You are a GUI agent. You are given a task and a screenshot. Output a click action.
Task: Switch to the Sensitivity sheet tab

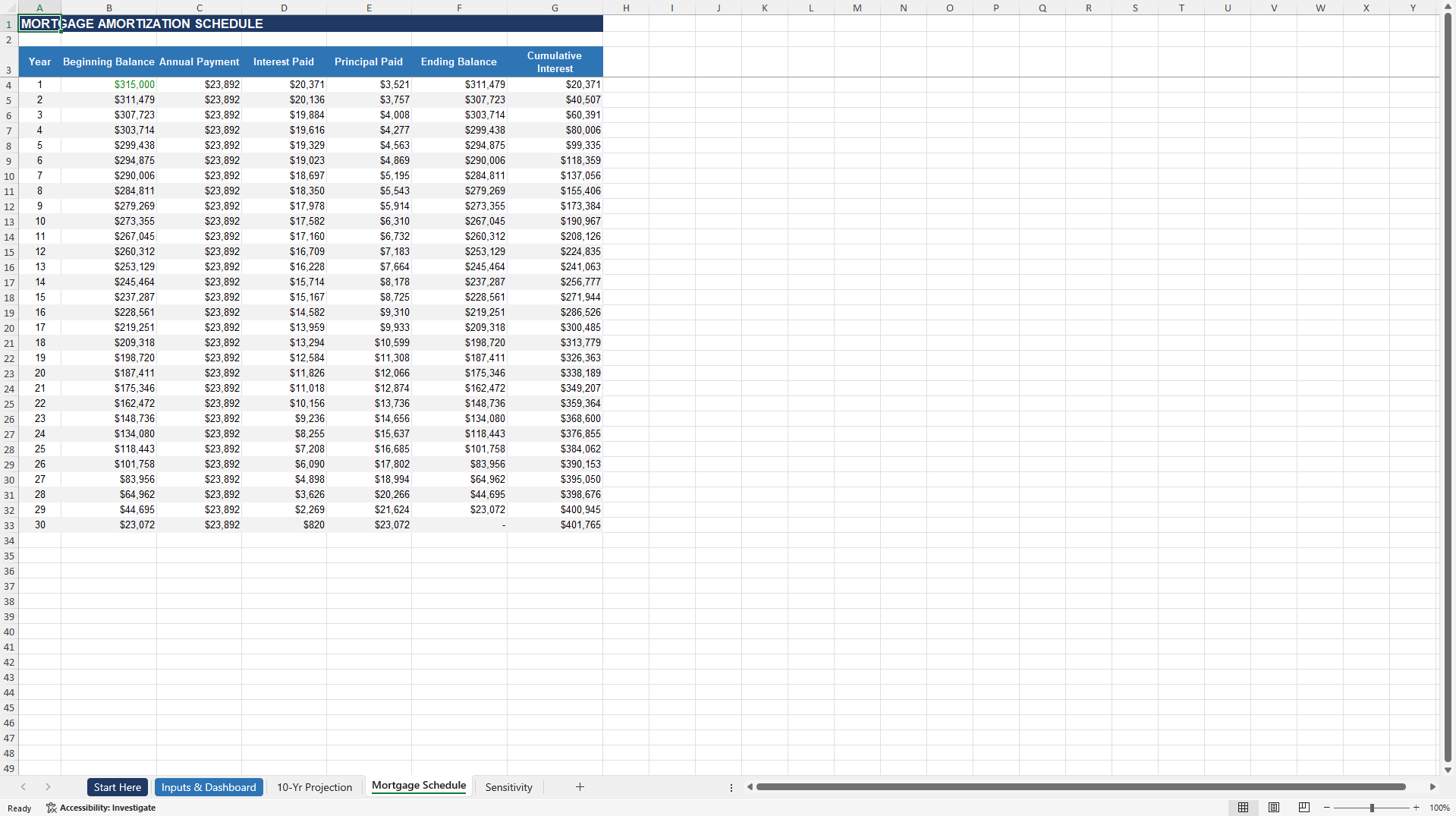click(509, 787)
